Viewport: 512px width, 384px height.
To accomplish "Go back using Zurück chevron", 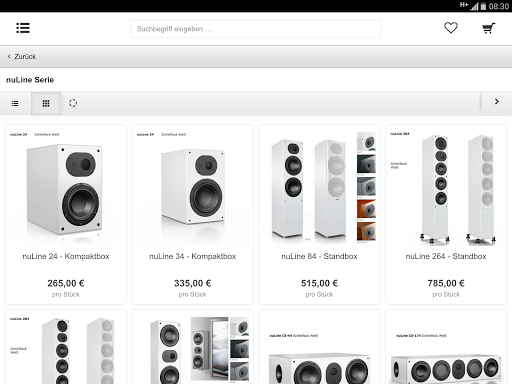I will point(22,57).
